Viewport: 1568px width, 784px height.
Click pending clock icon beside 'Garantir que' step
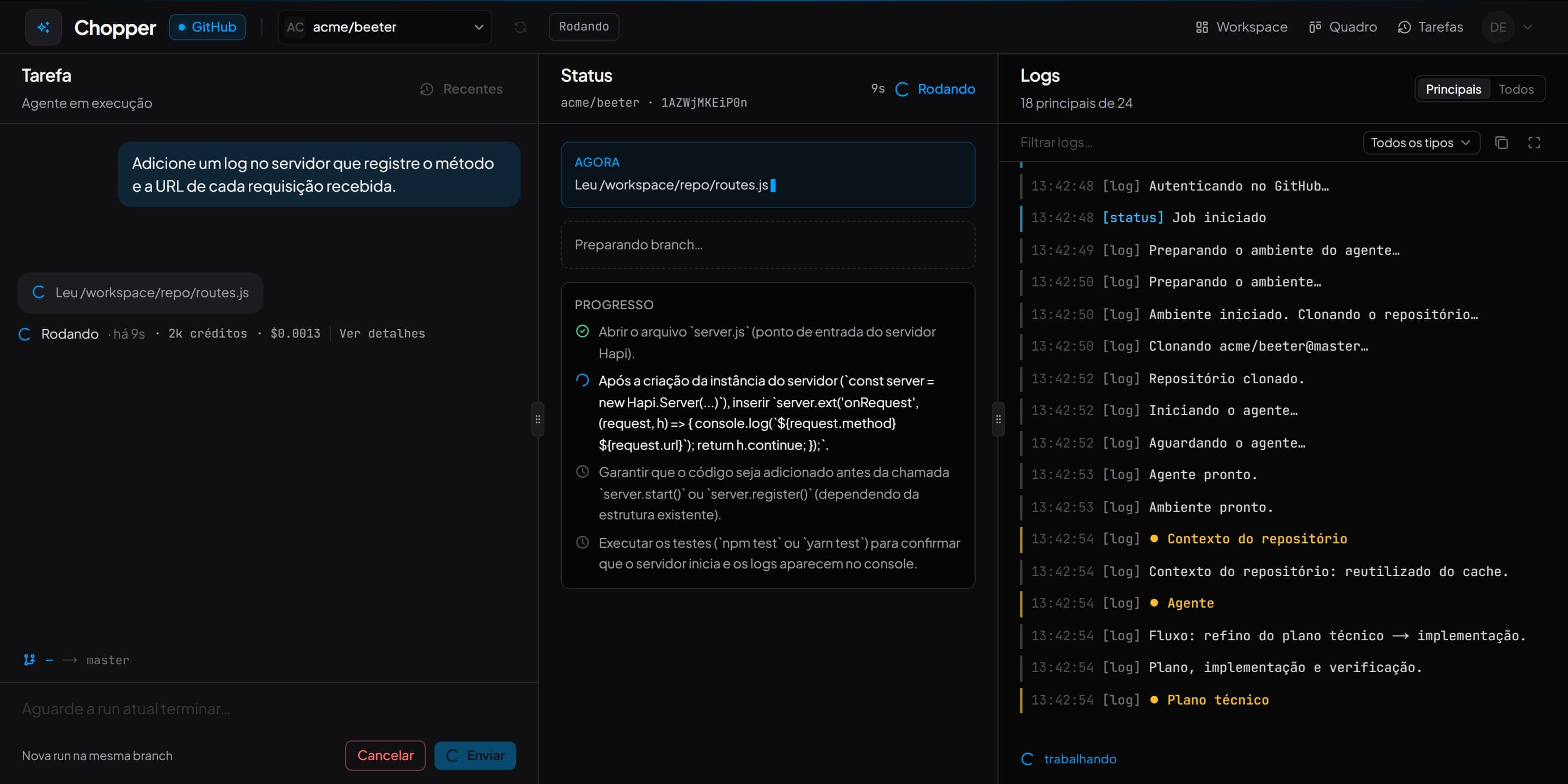(583, 471)
